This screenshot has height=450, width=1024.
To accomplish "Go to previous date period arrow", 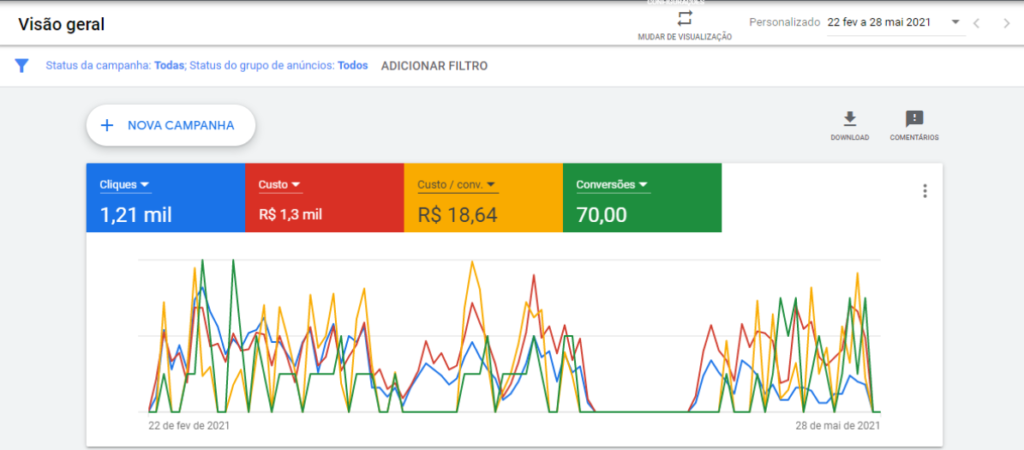I will [977, 23].
